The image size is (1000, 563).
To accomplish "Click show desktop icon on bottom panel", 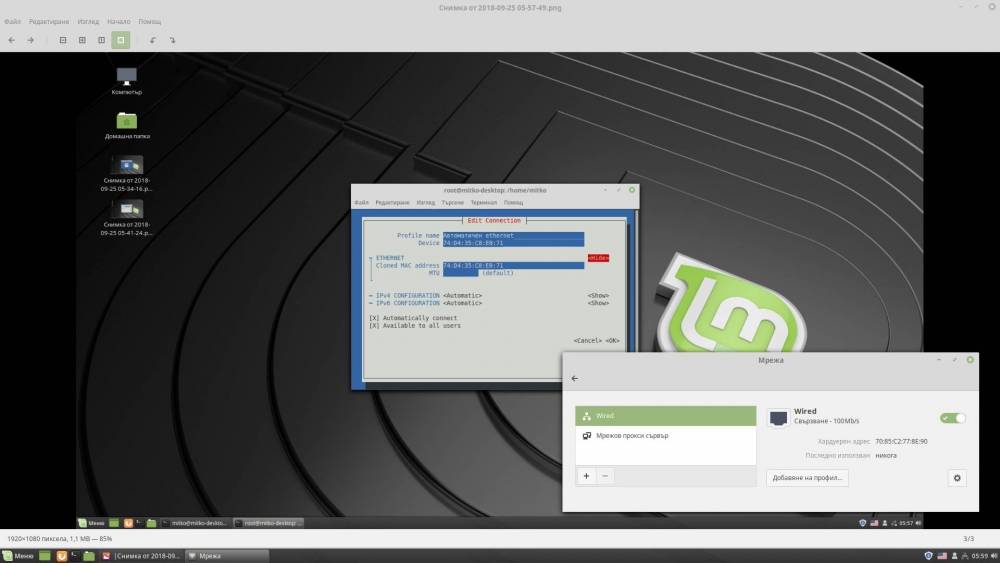I will click(45, 556).
